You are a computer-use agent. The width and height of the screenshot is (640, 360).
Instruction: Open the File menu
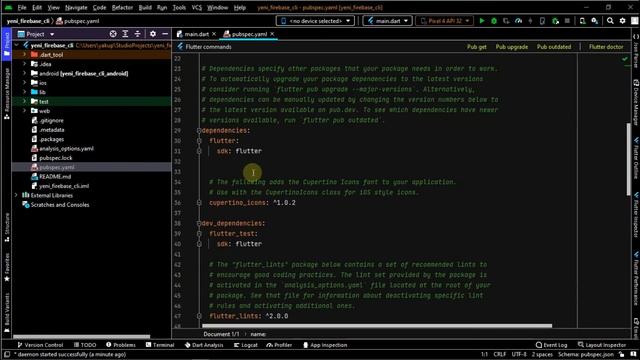(x=22, y=7)
